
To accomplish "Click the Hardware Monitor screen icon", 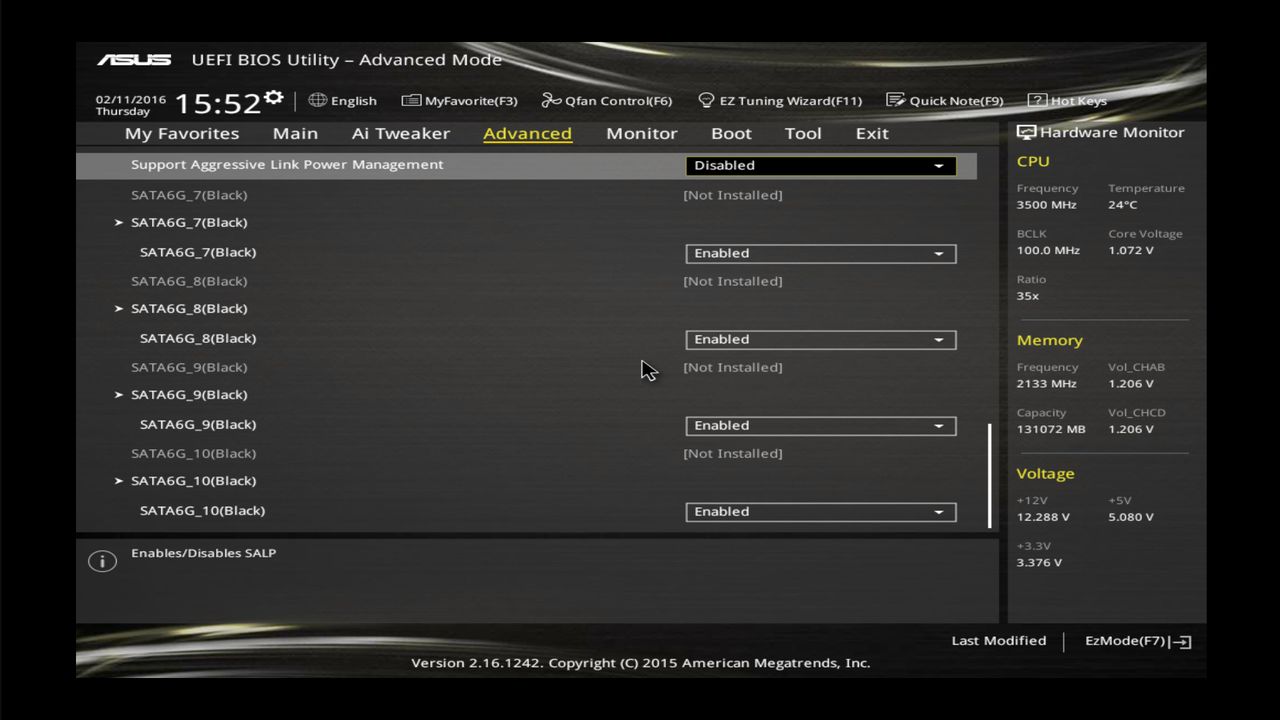I will pyautogui.click(x=1026, y=132).
